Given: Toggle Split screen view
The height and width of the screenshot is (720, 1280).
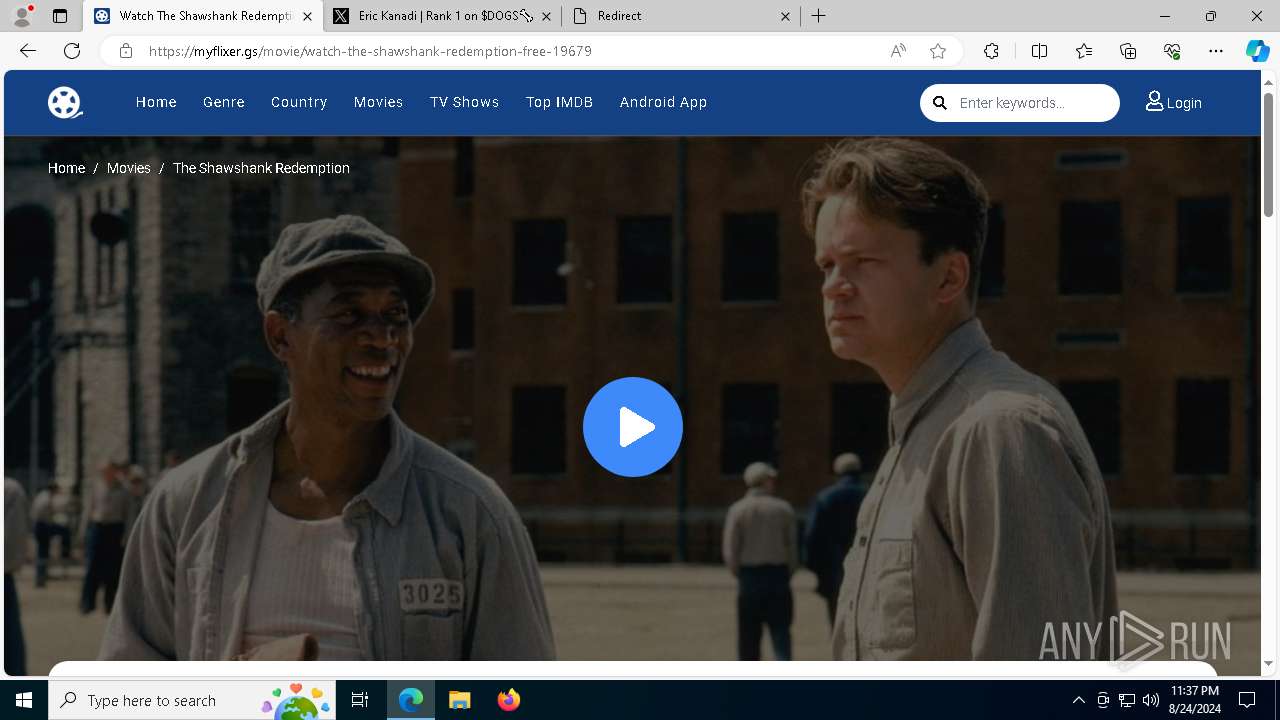Looking at the screenshot, I should pyautogui.click(x=1039, y=51).
